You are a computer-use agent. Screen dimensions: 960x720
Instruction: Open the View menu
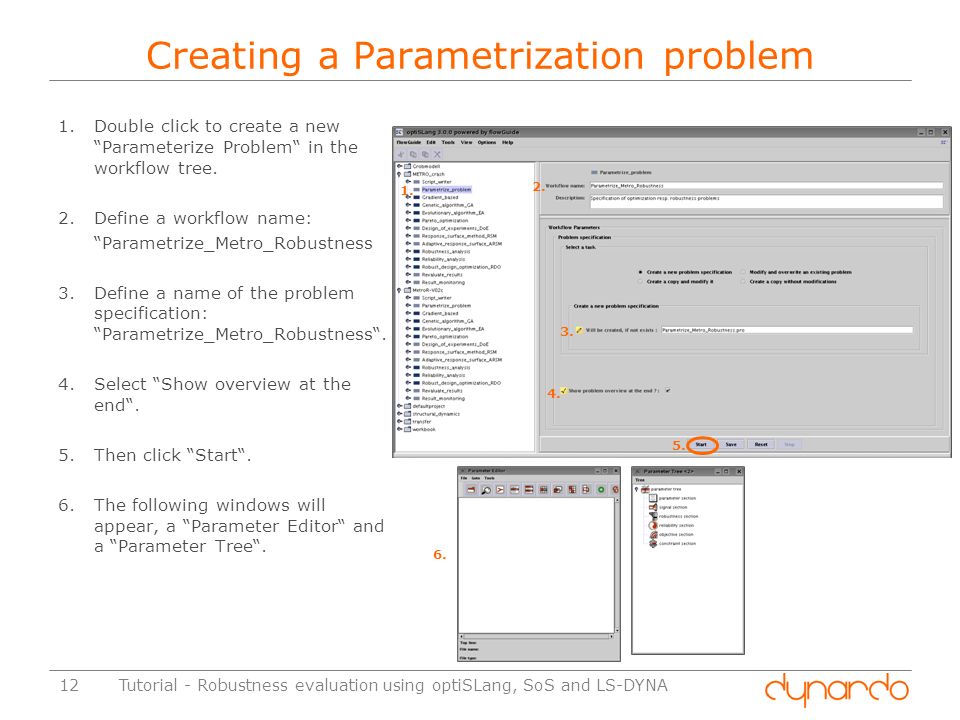(x=467, y=143)
